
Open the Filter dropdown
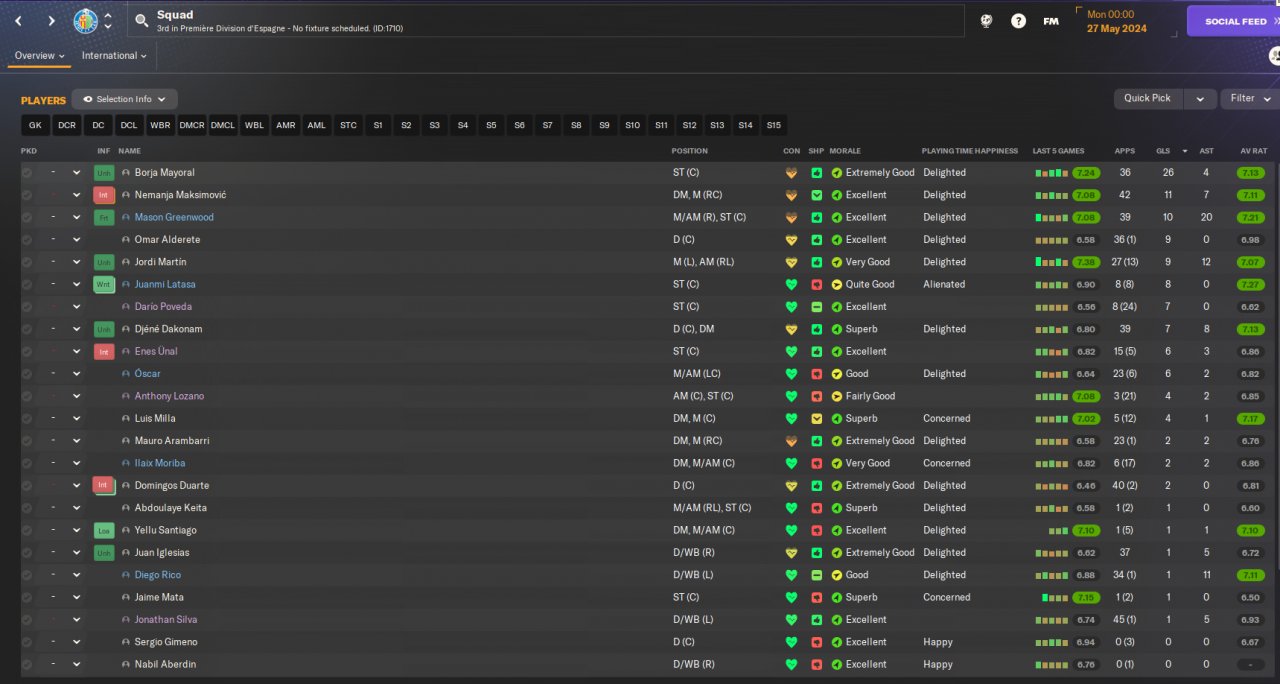[1250, 98]
